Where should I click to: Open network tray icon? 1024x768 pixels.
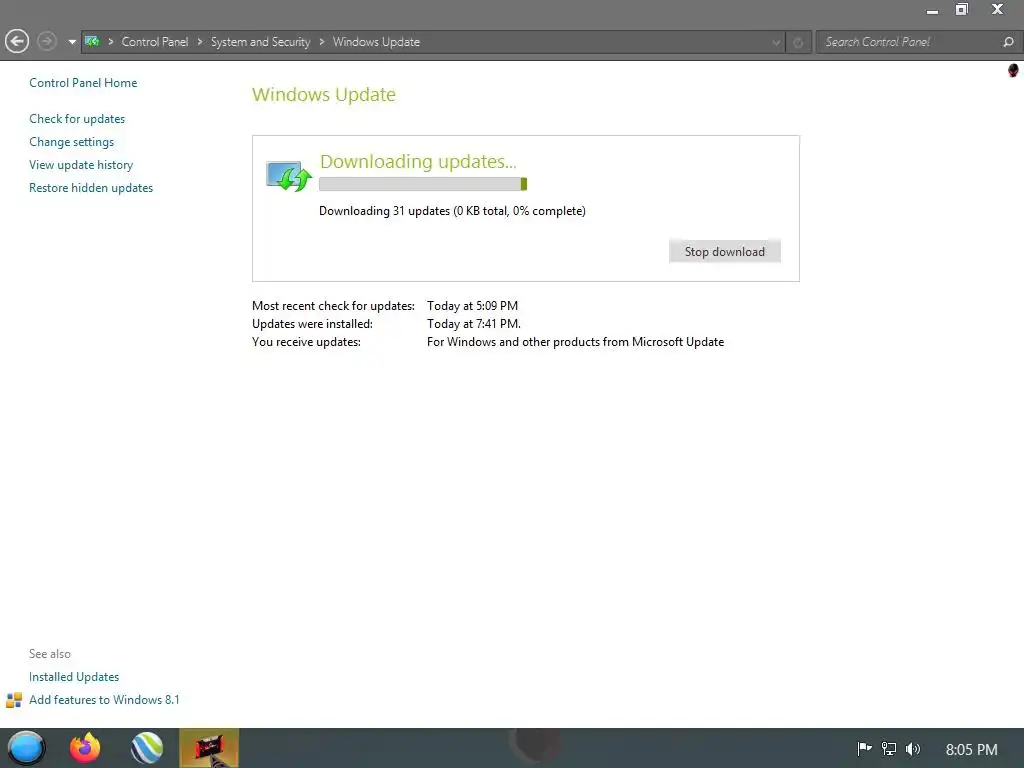889,748
